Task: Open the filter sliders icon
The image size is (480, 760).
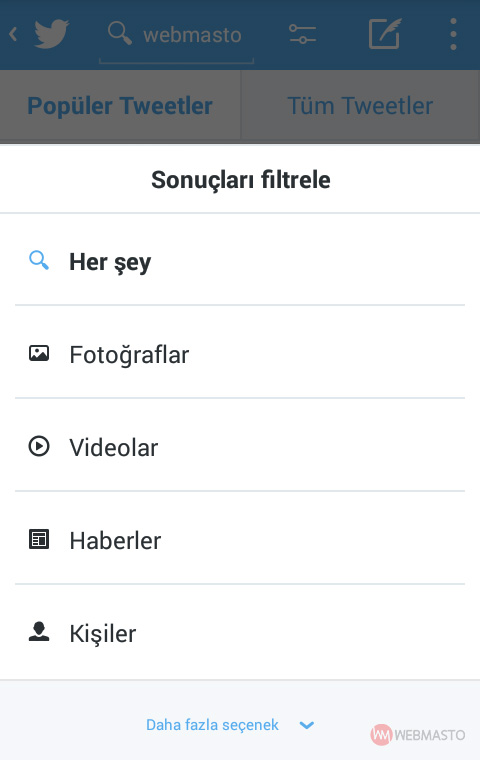Action: 302,34
